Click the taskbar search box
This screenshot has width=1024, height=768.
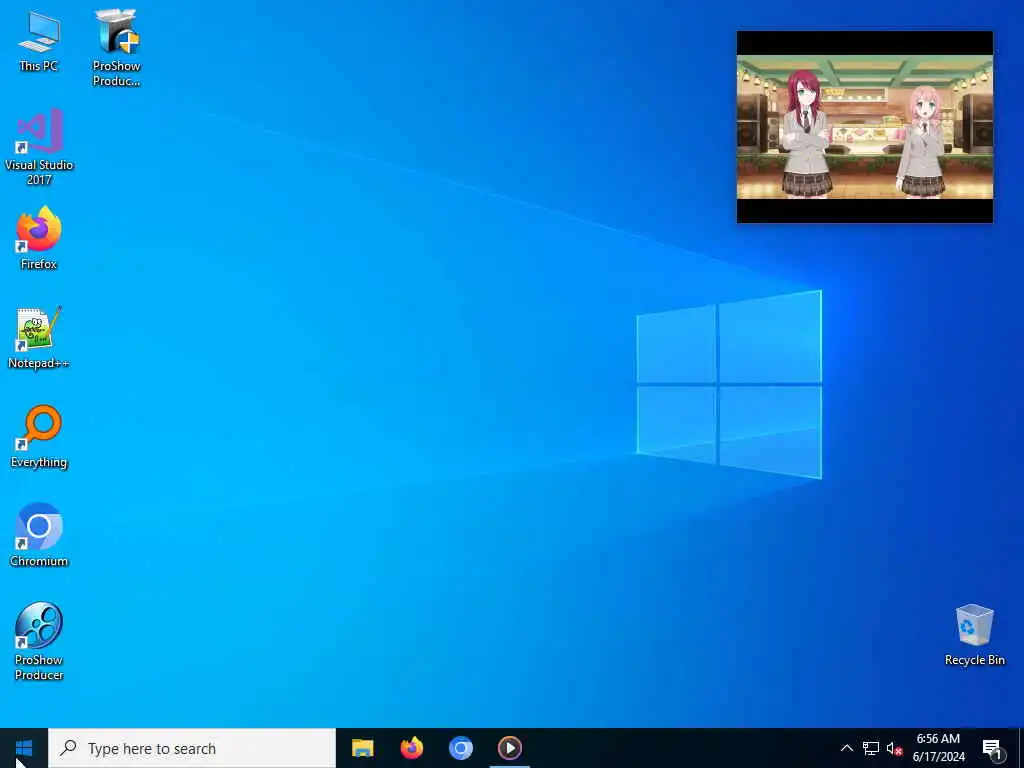tap(192, 748)
